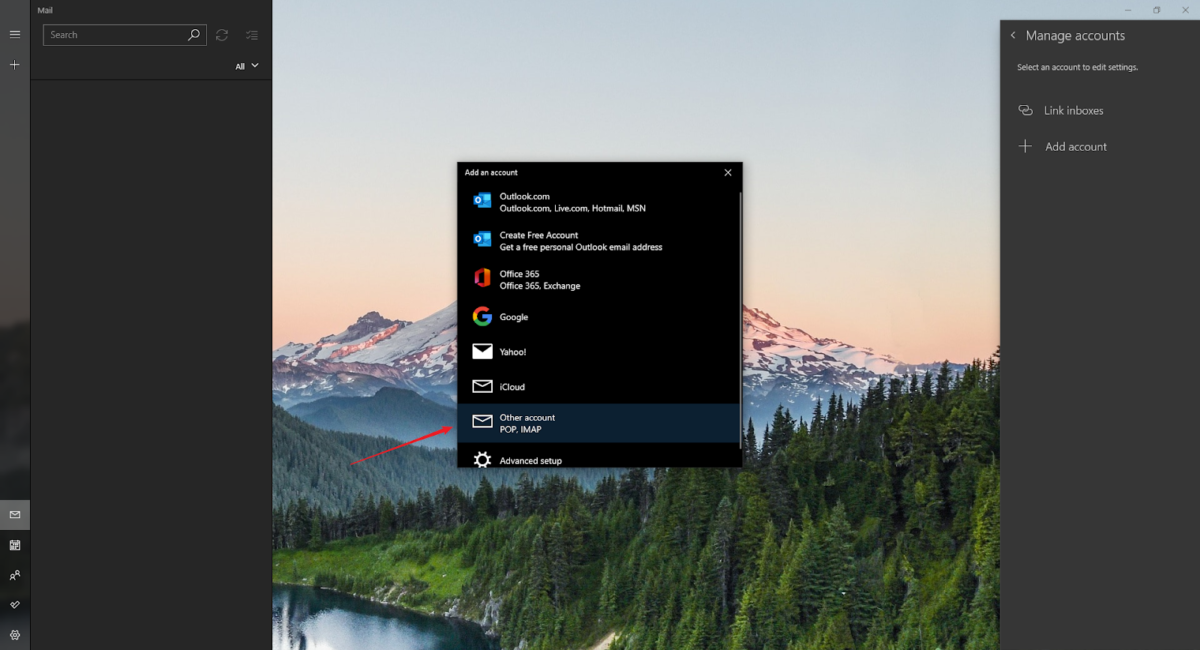The image size is (1200, 650).
Task: Click the iCloud envelope icon
Action: pyautogui.click(x=482, y=386)
